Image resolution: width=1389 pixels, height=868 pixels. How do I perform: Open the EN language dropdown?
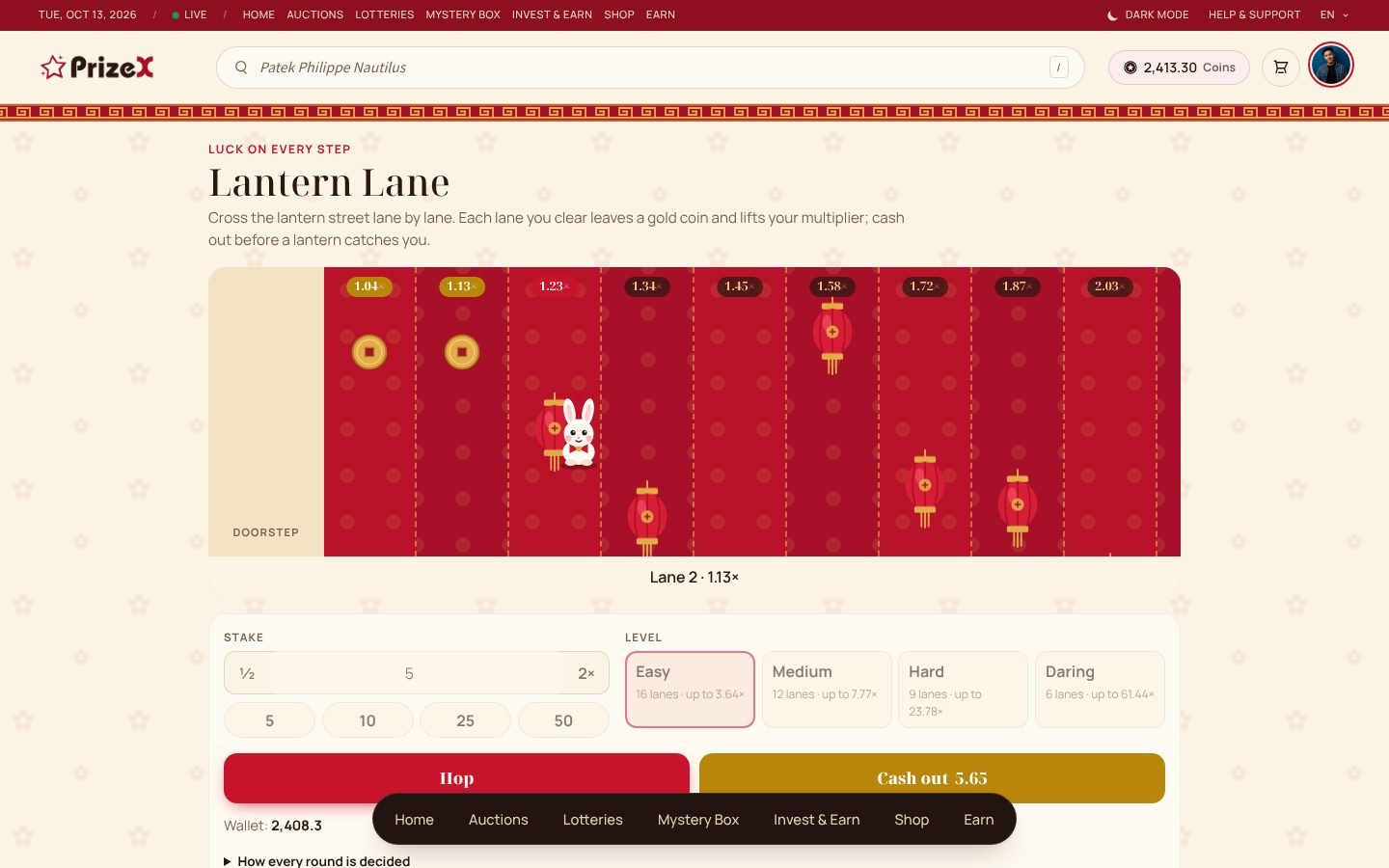tap(1335, 15)
